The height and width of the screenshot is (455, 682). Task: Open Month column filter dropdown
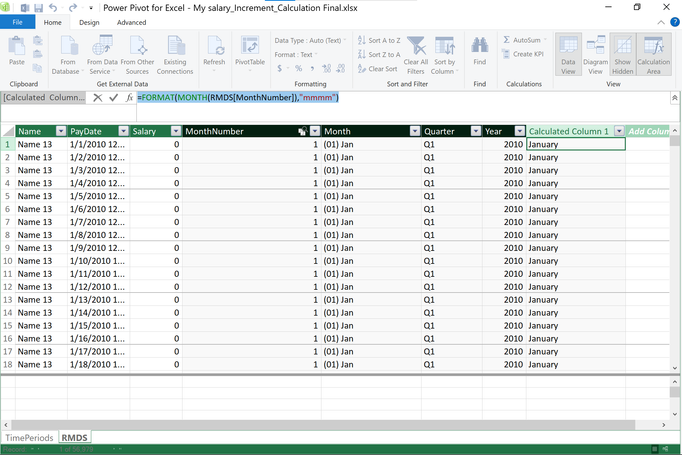coord(415,131)
